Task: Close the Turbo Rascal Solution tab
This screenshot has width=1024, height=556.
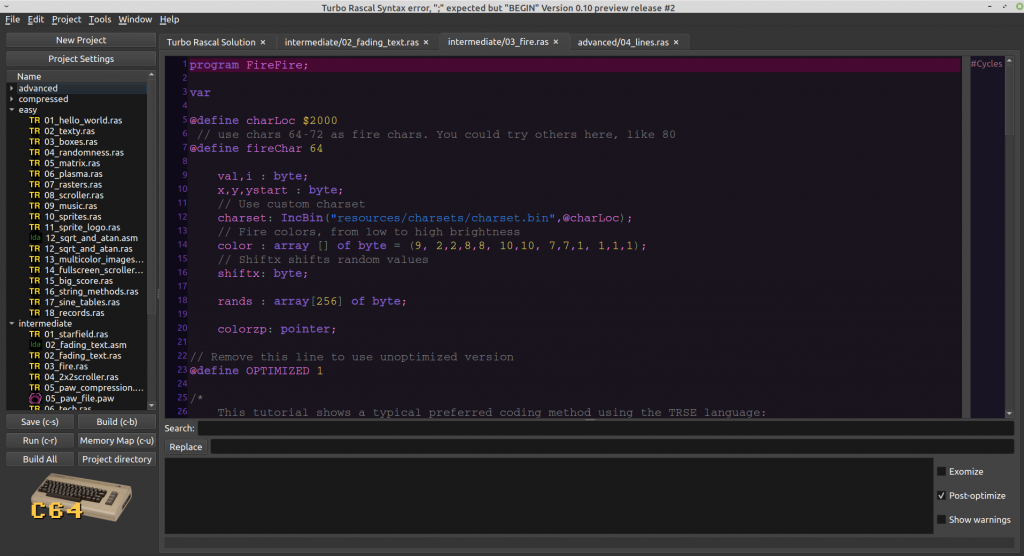Action: pyautogui.click(x=263, y=42)
